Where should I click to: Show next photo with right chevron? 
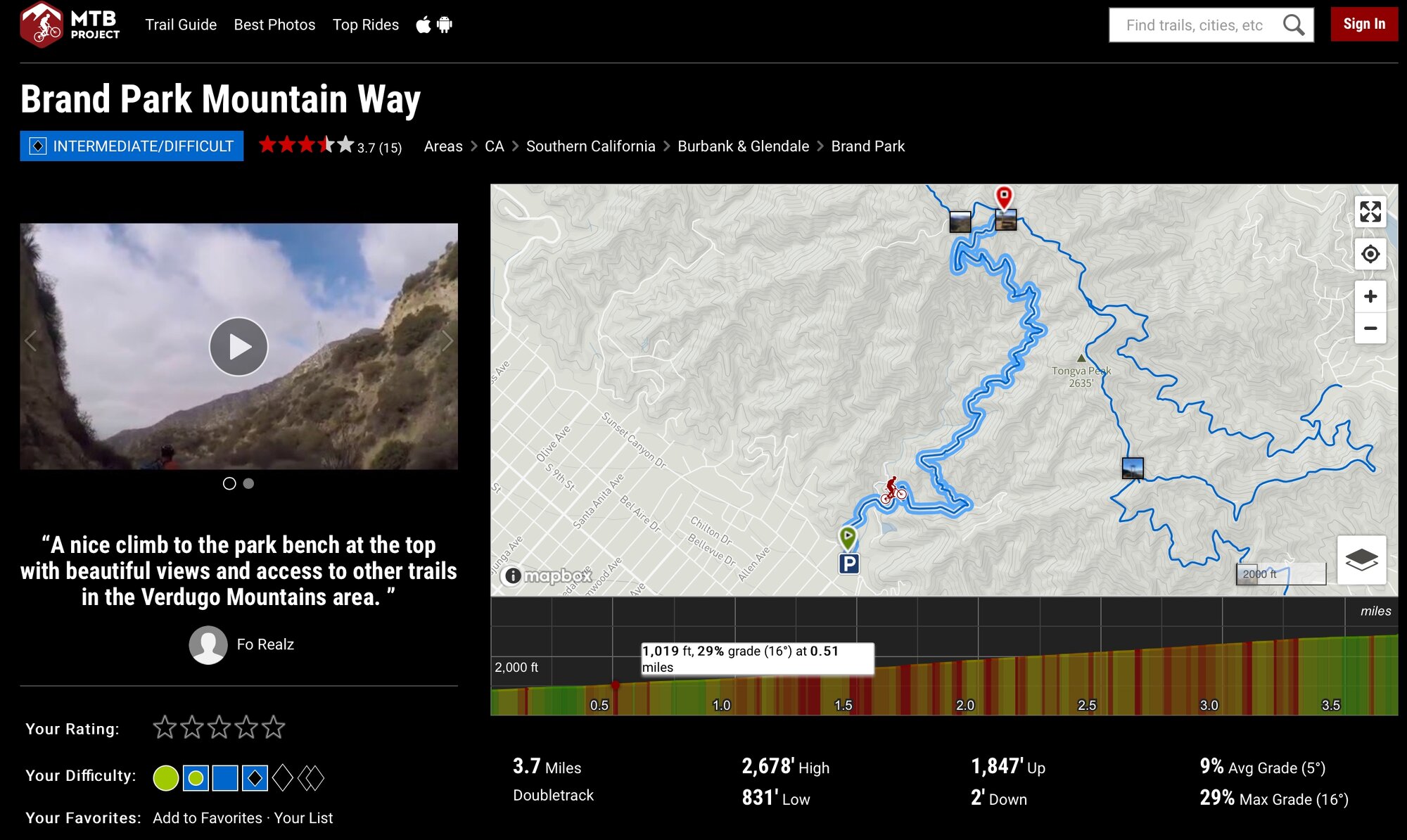pos(447,341)
